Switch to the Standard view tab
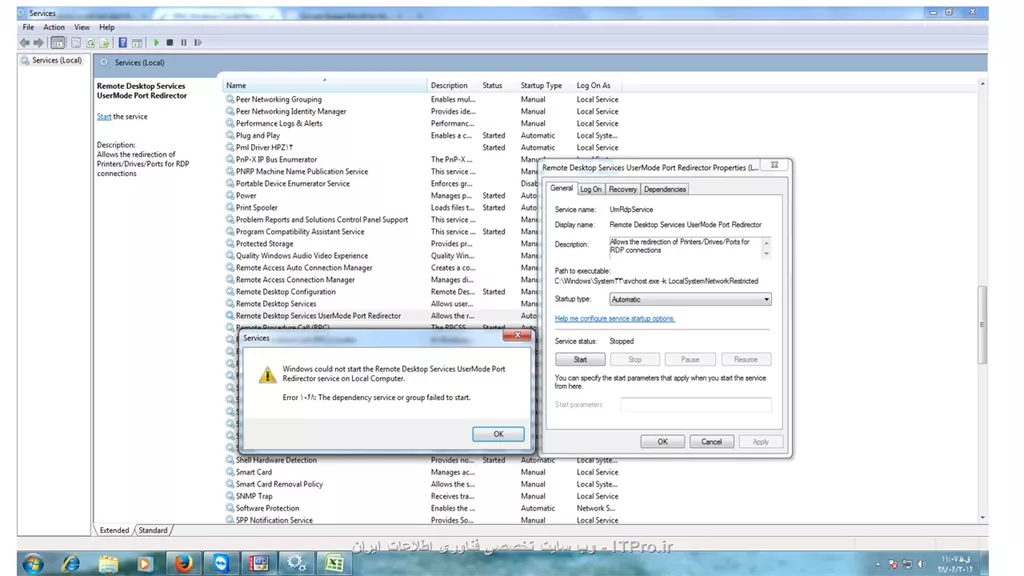The width and height of the screenshot is (1024, 576). coord(153,530)
